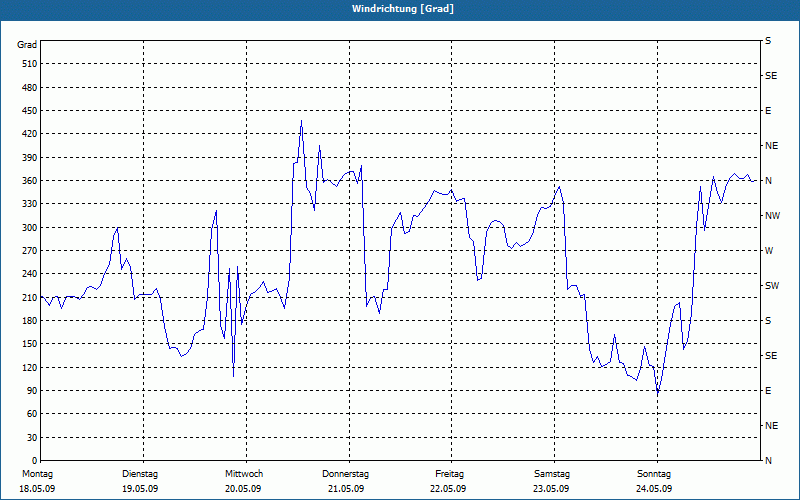Select the date 18.05.09

tap(37, 489)
